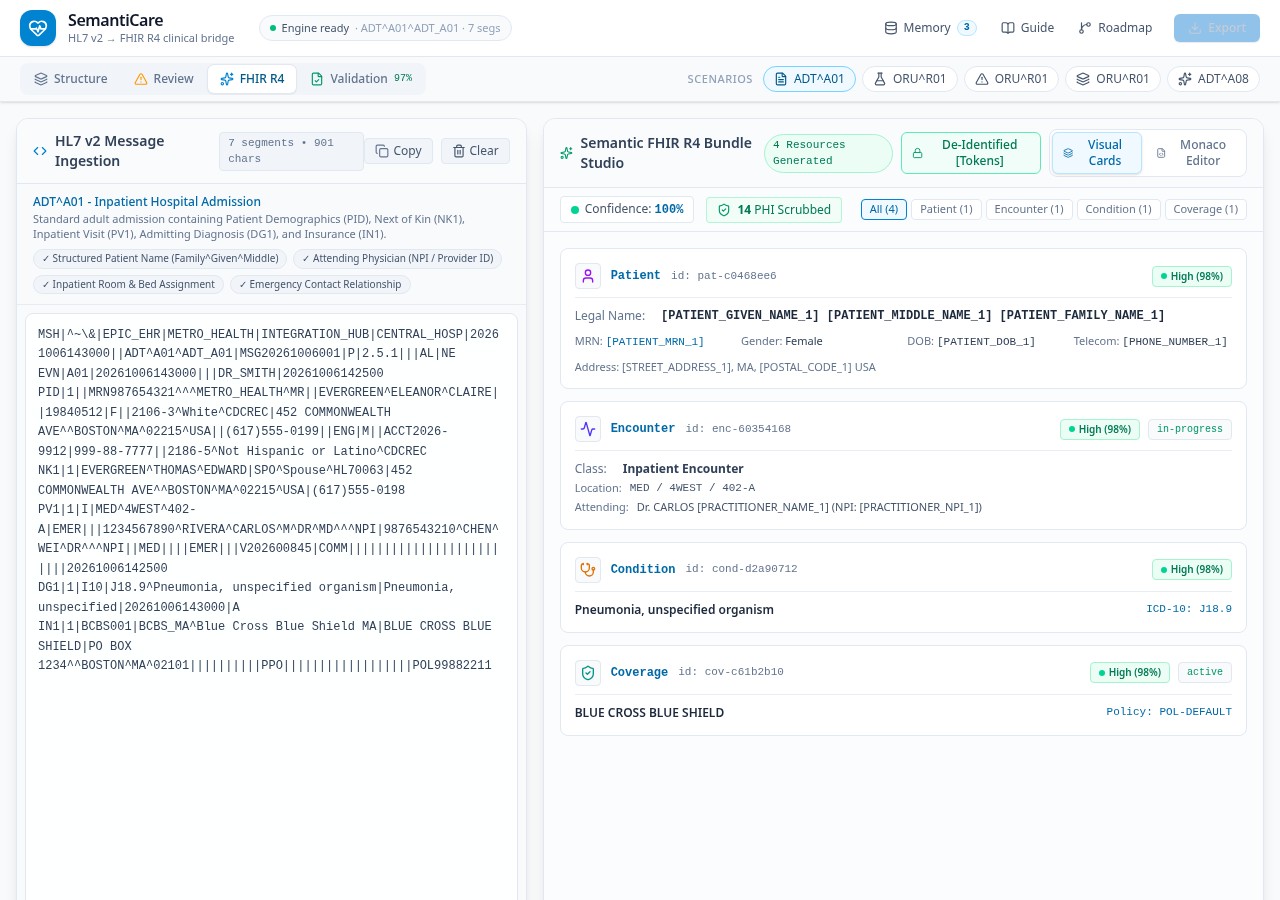Click the Patient card person icon

click(588, 276)
